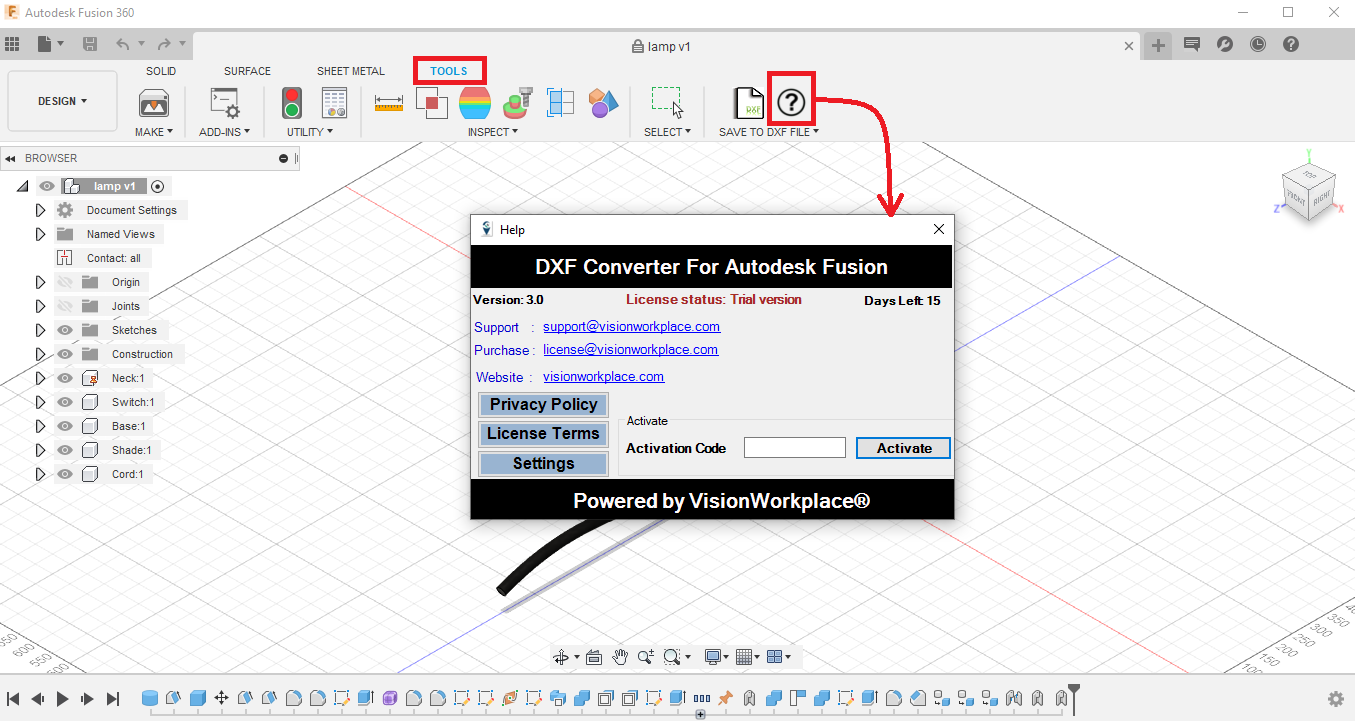Open Scripts and Add-Ins icon
This screenshot has height=721, width=1355.
pos(224,103)
